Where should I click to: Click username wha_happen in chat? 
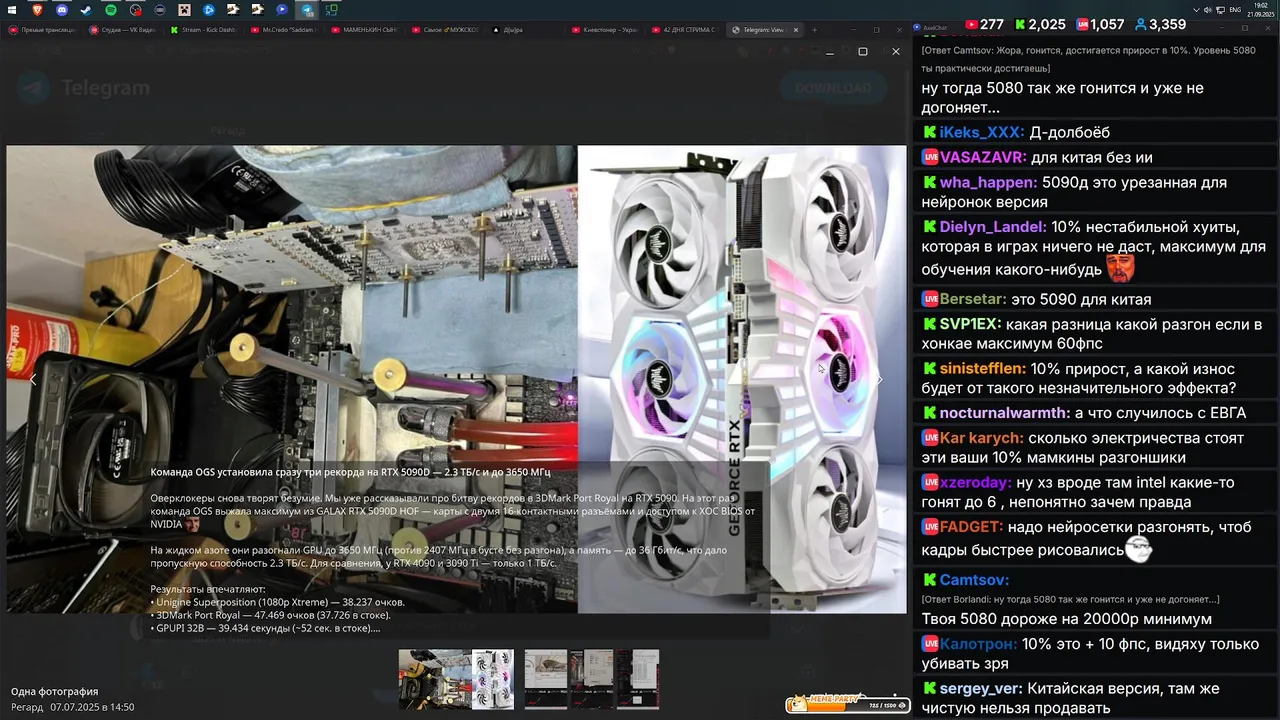coord(988,182)
